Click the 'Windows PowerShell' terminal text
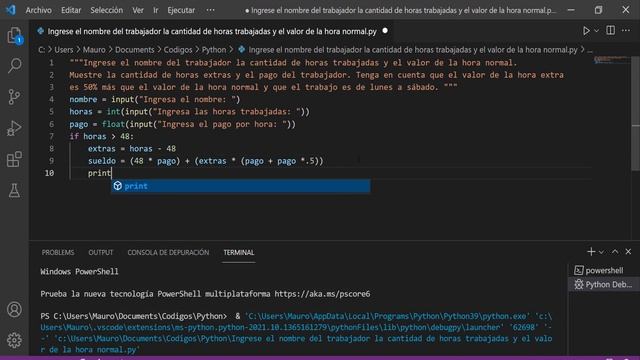The width and height of the screenshot is (640, 360). (x=79, y=272)
